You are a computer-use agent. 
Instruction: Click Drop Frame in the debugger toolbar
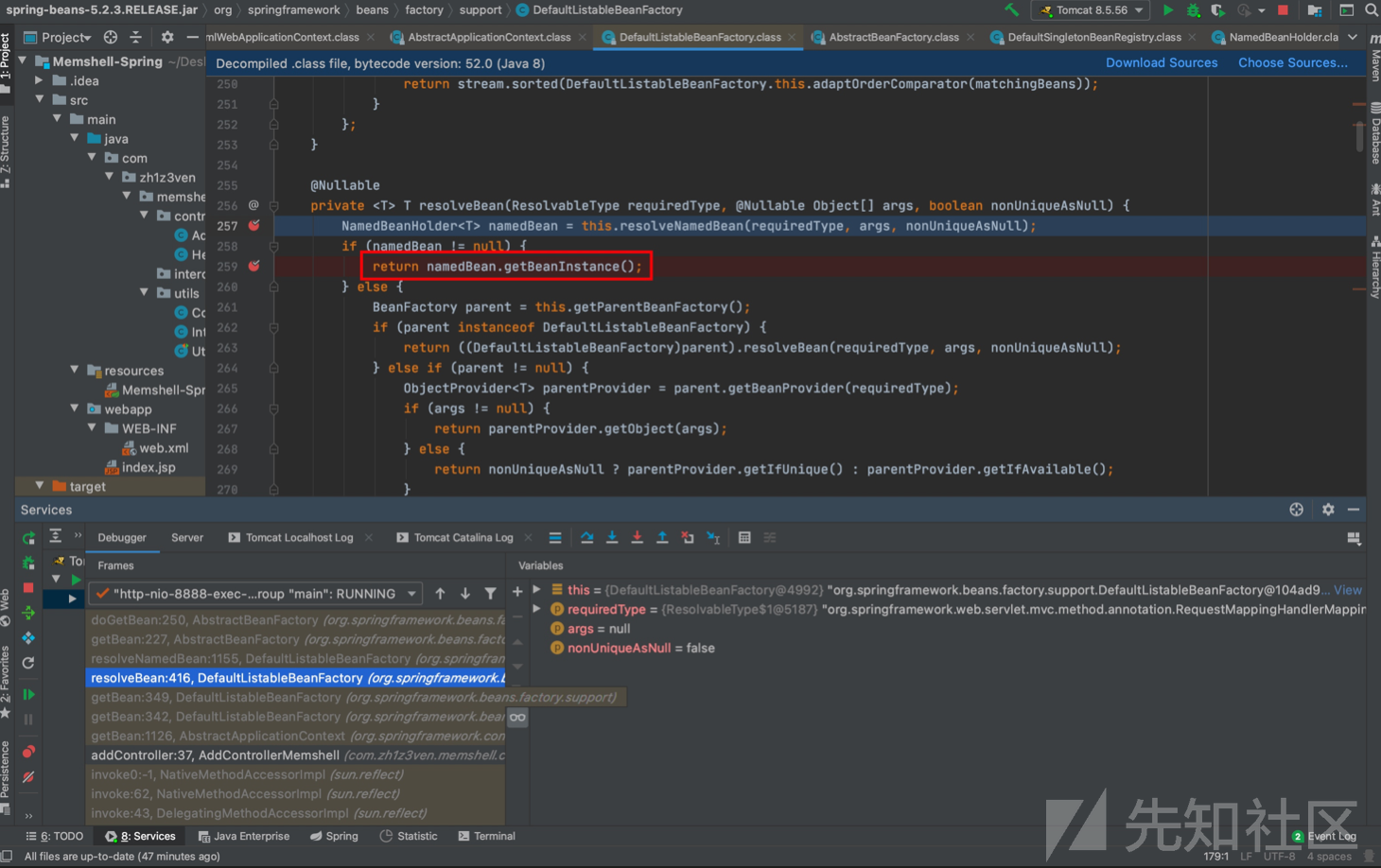click(x=688, y=537)
